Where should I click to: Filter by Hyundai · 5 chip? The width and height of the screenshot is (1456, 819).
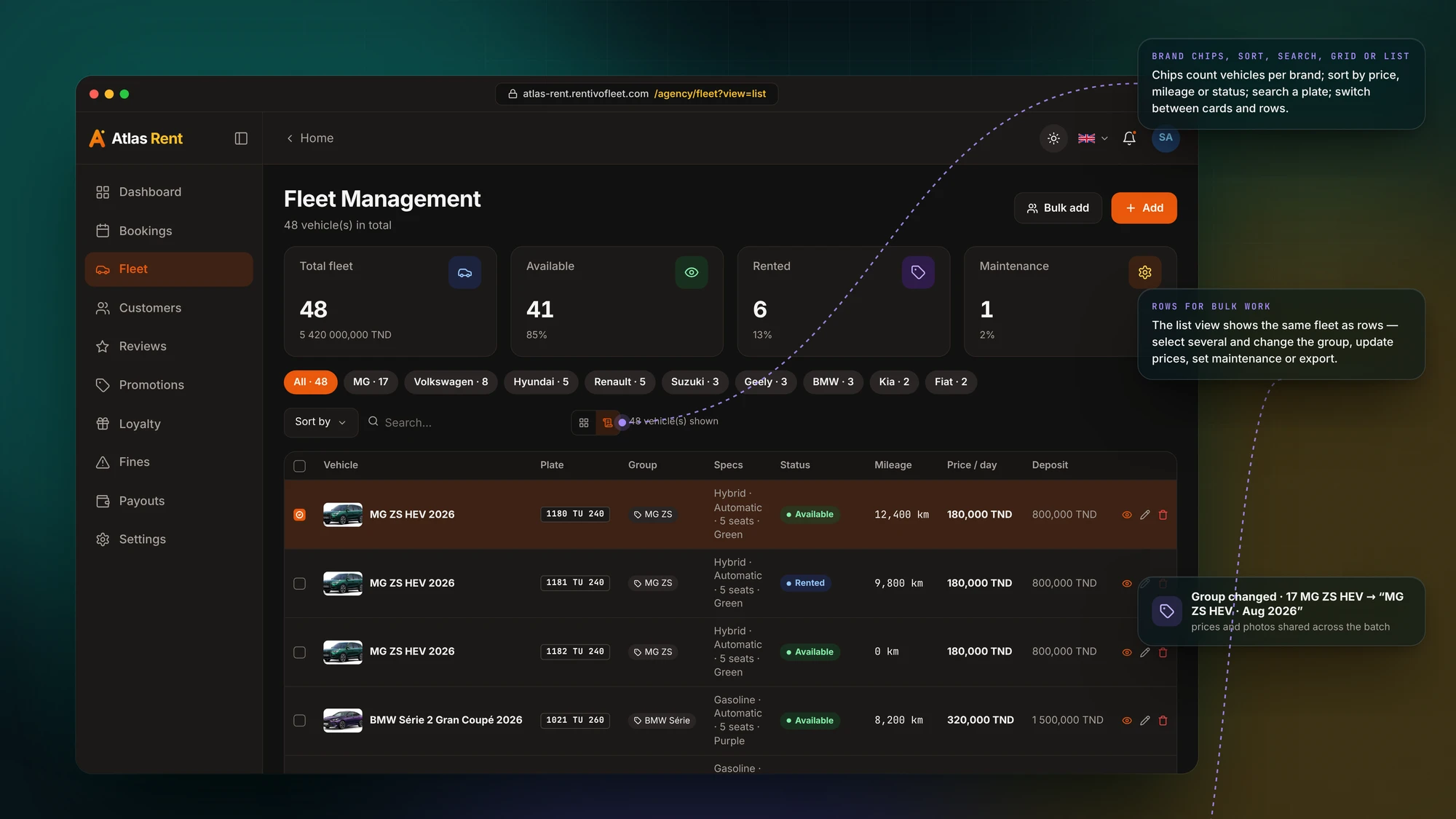click(541, 382)
